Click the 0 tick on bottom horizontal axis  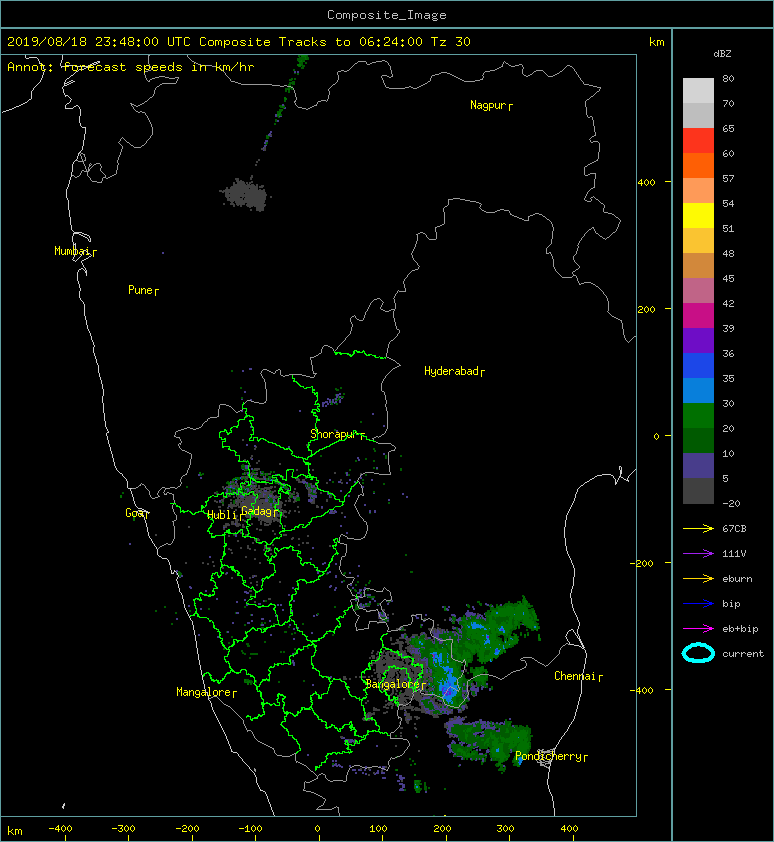pos(318,829)
